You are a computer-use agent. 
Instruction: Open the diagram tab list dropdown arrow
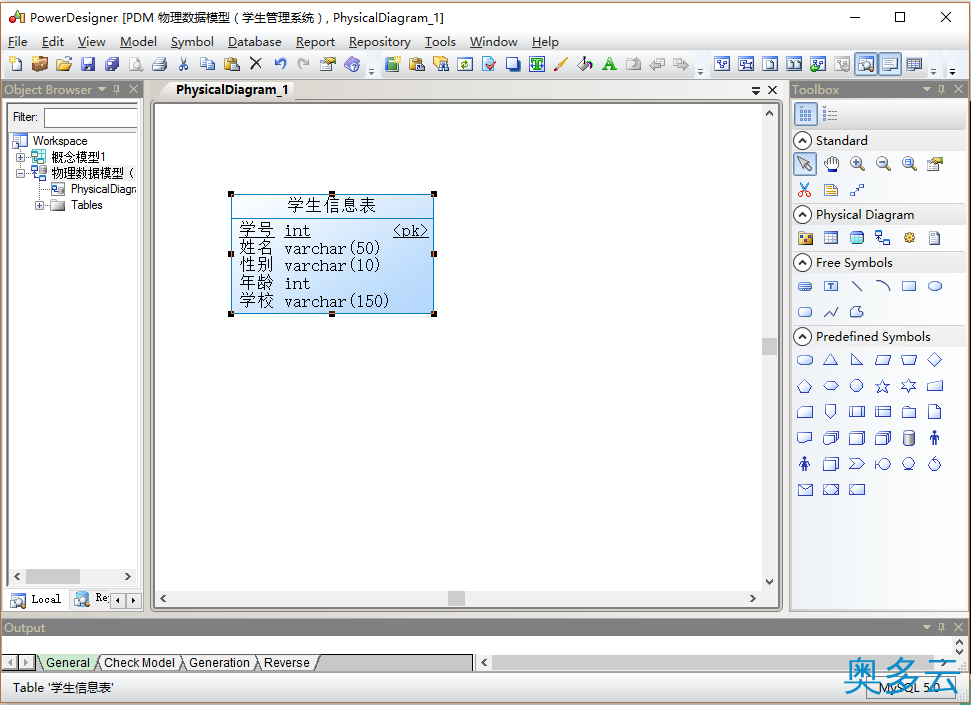[x=755, y=90]
